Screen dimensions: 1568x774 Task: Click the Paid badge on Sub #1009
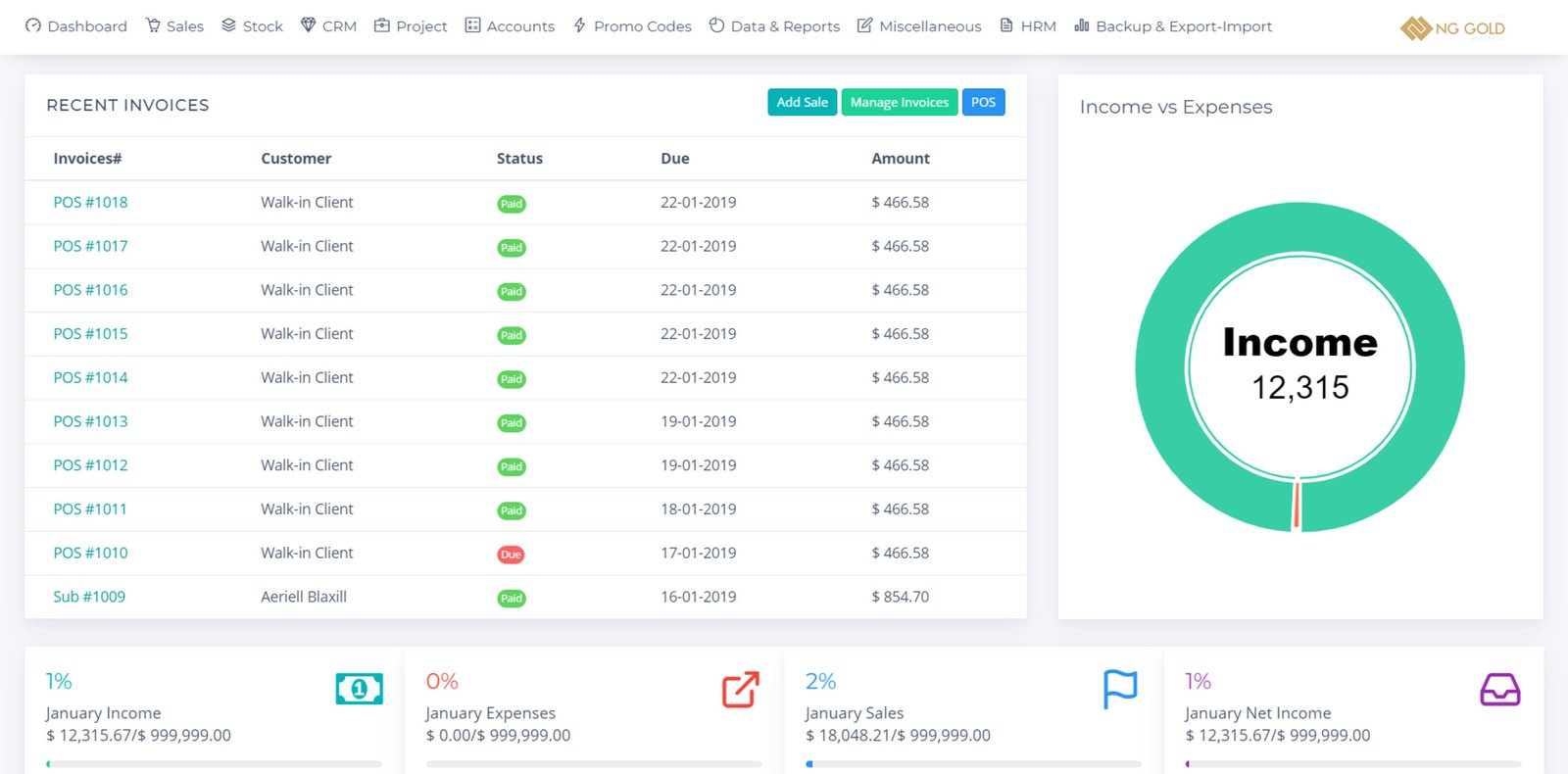coord(512,599)
